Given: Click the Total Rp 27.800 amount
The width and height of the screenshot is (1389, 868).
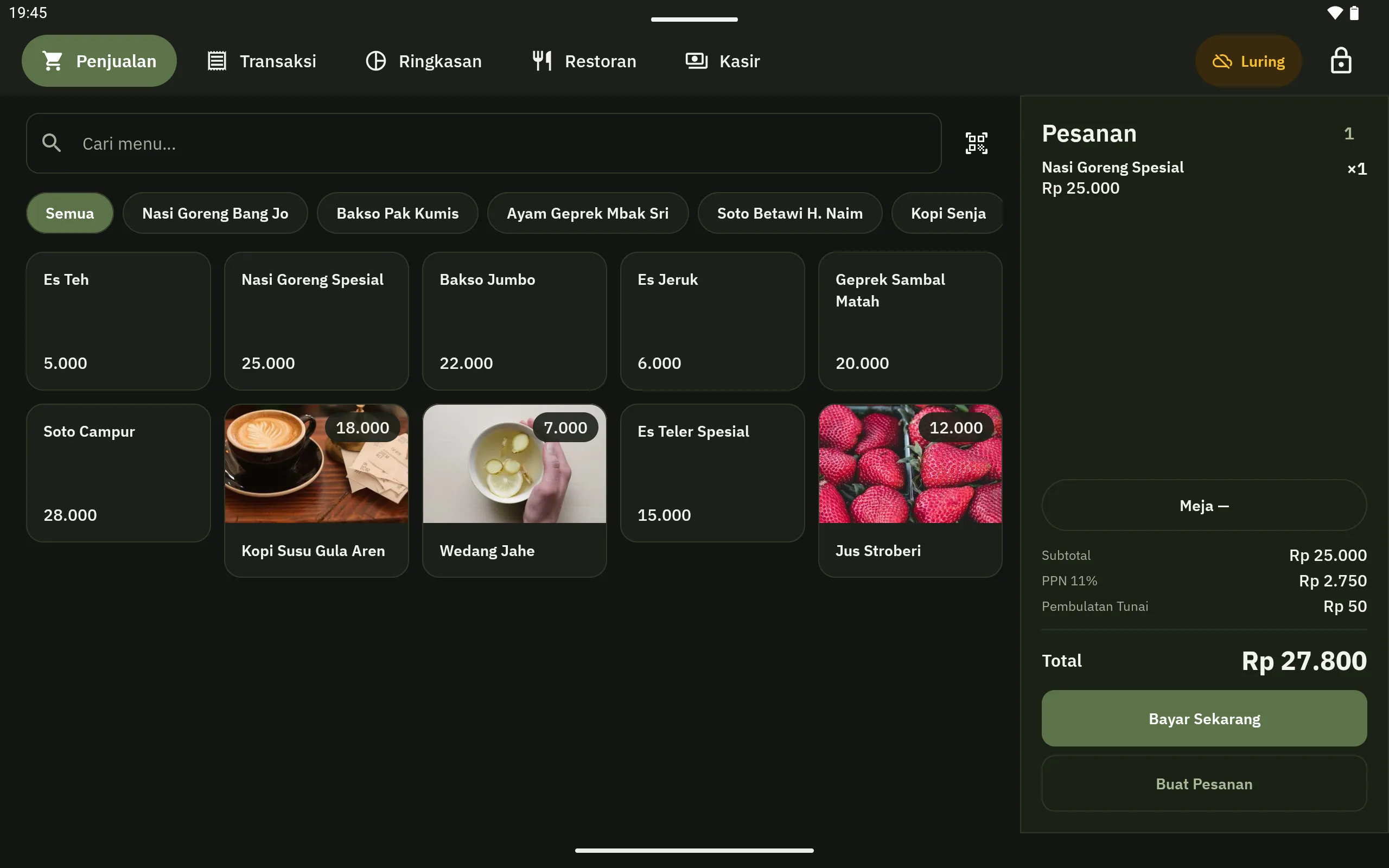Looking at the screenshot, I should pos(1304,661).
